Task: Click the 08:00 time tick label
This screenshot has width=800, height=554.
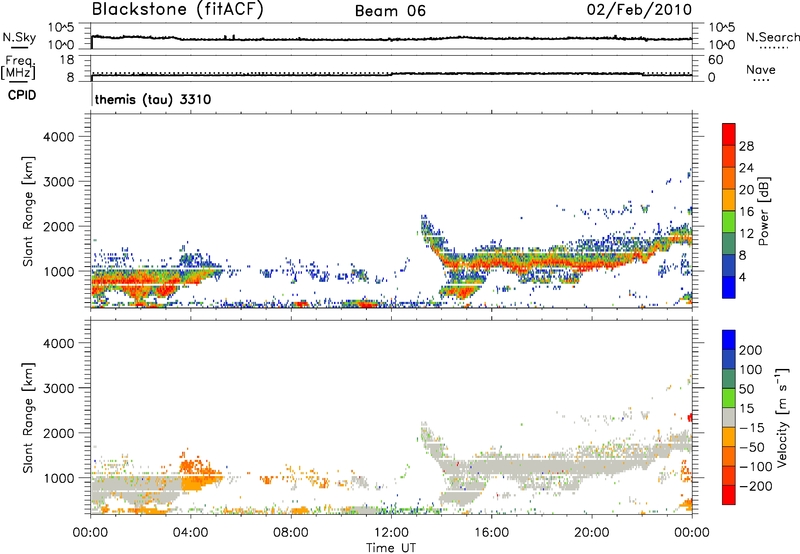Action: point(291,533)
